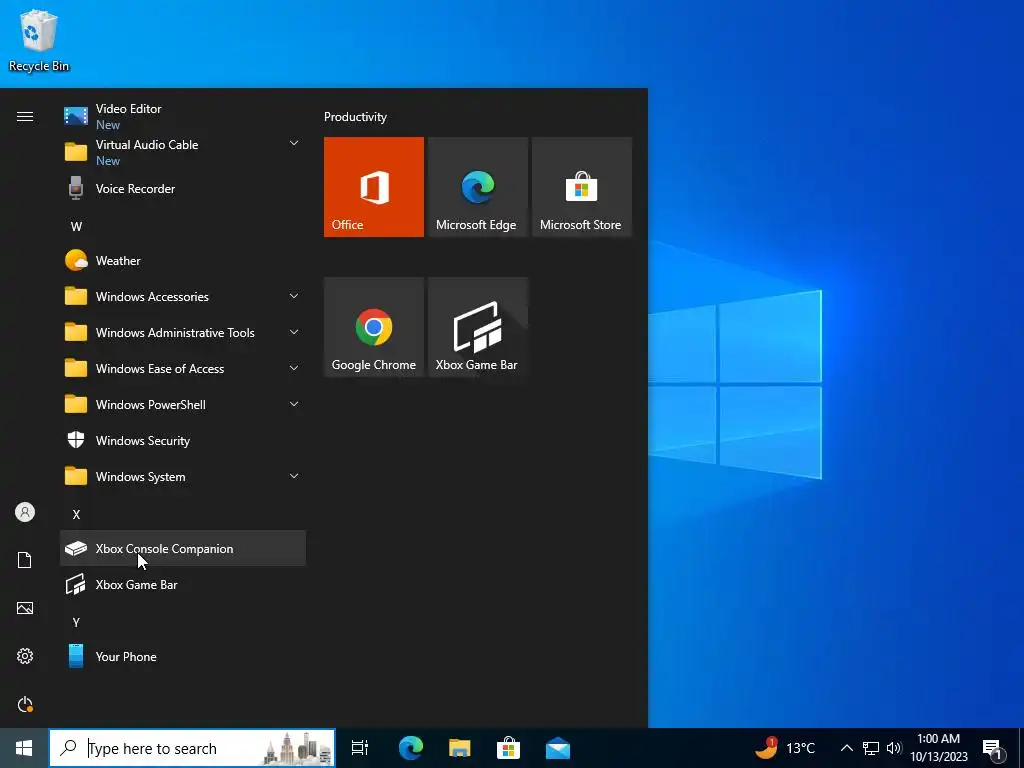Open Documents from Start sidebar

(25, 560)
